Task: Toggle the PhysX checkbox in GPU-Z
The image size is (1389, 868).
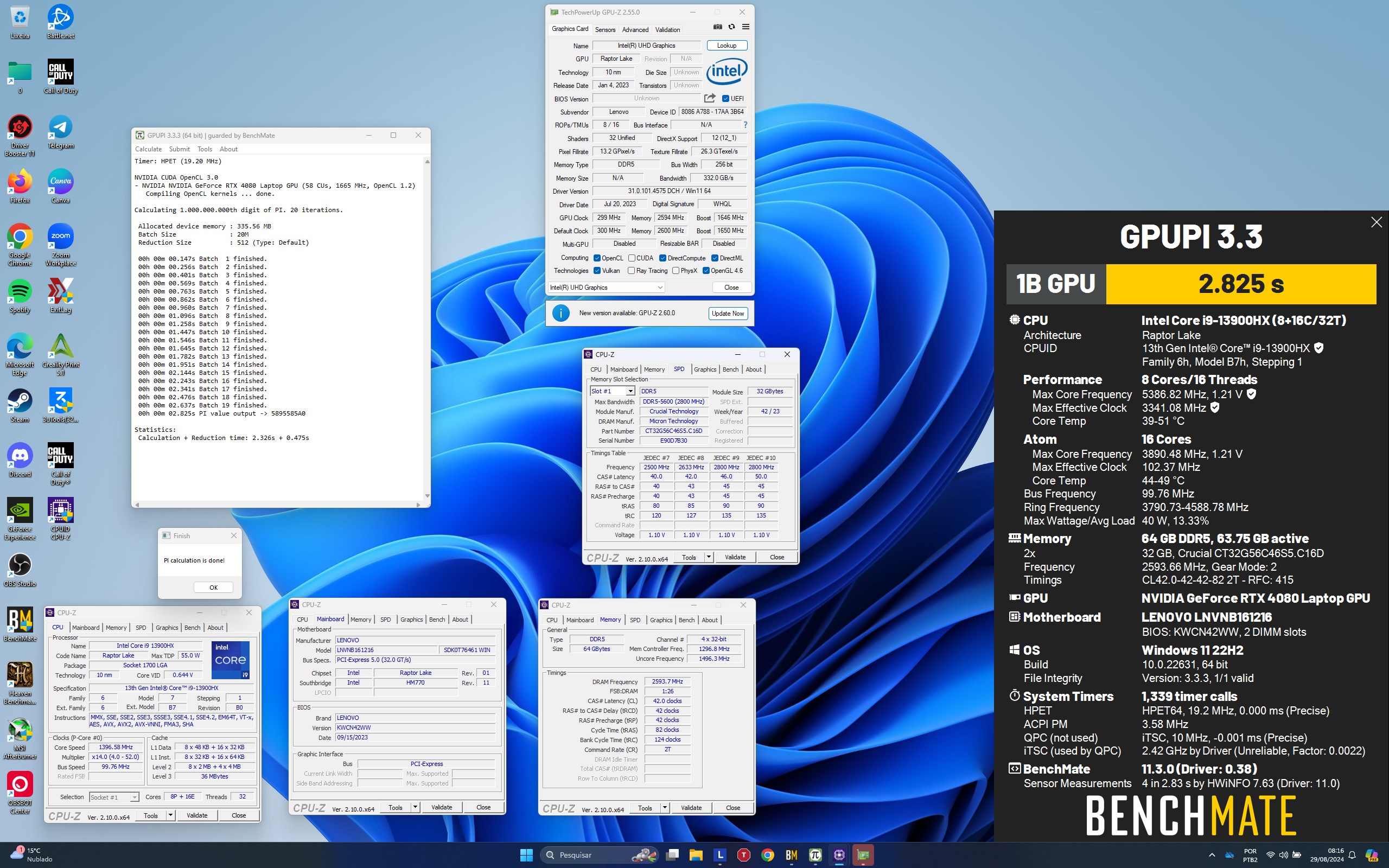Action: pos(676,271)
